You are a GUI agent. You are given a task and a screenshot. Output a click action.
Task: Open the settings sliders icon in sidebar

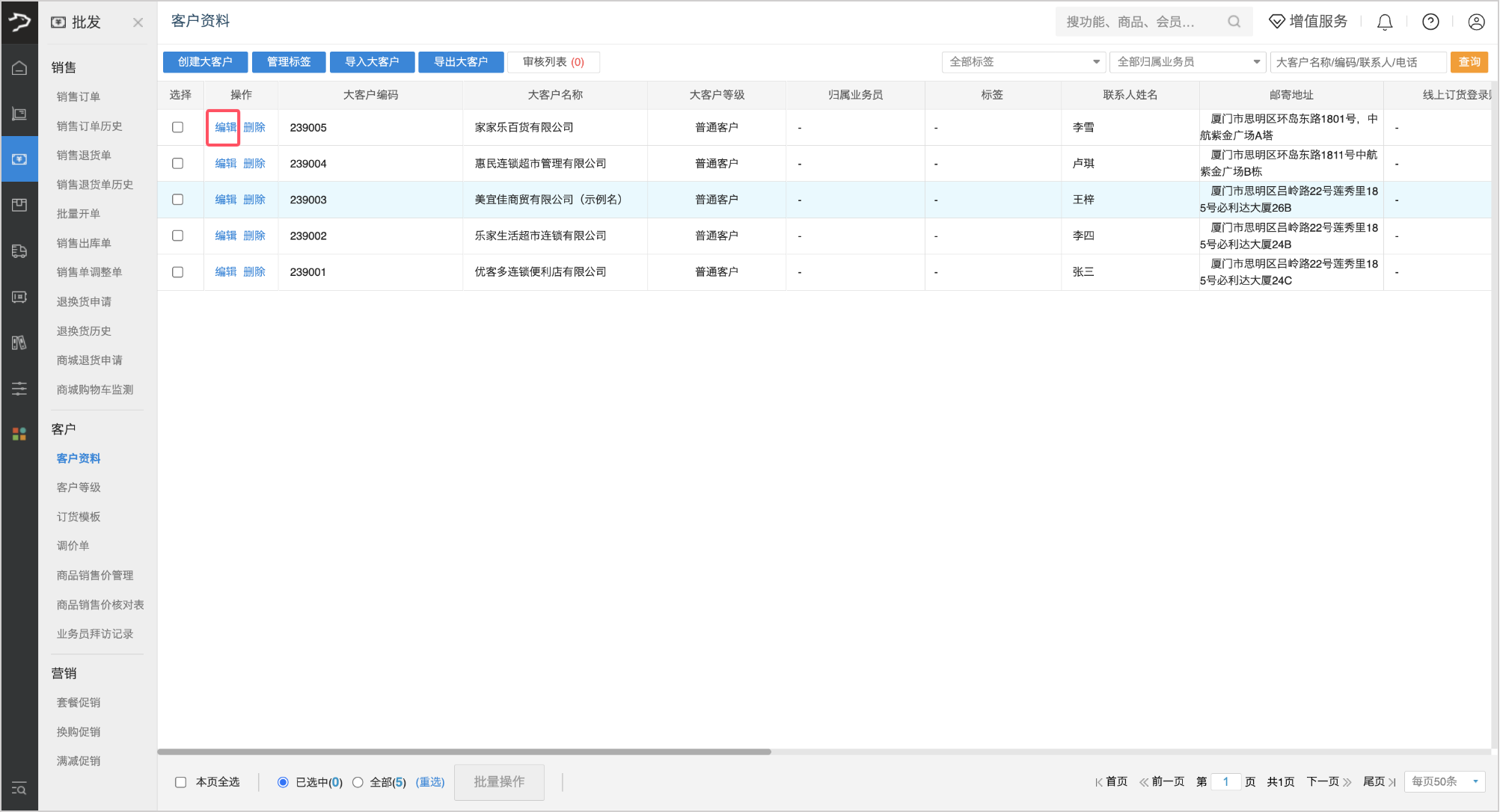[19, 388]
